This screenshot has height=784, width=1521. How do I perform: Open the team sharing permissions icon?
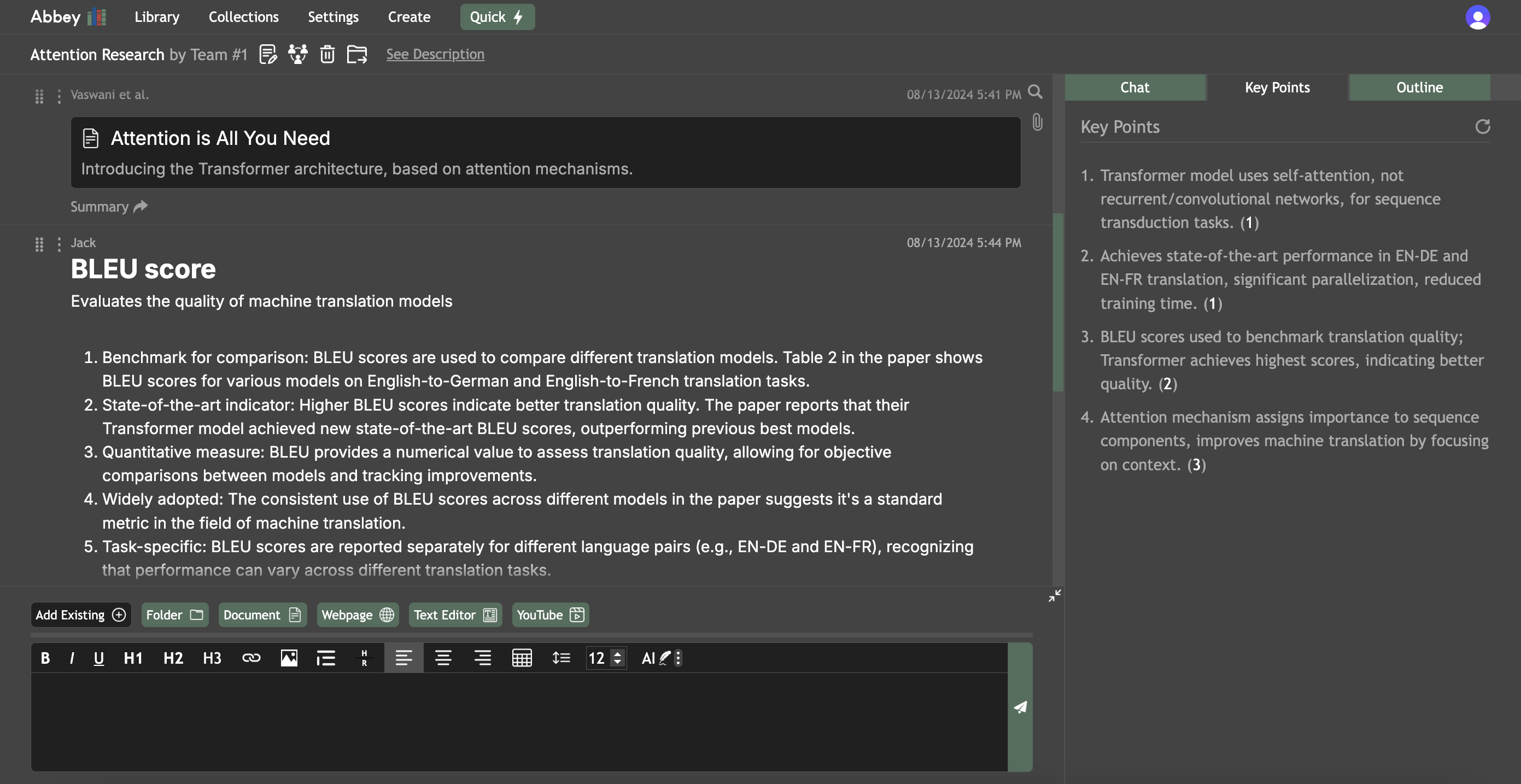[297, 54]
